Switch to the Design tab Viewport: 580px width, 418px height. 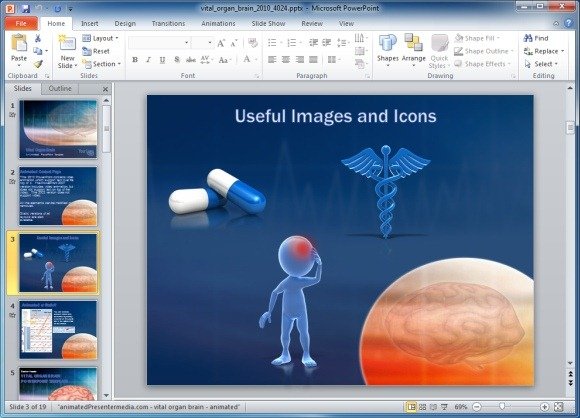(x=125, y=23)
